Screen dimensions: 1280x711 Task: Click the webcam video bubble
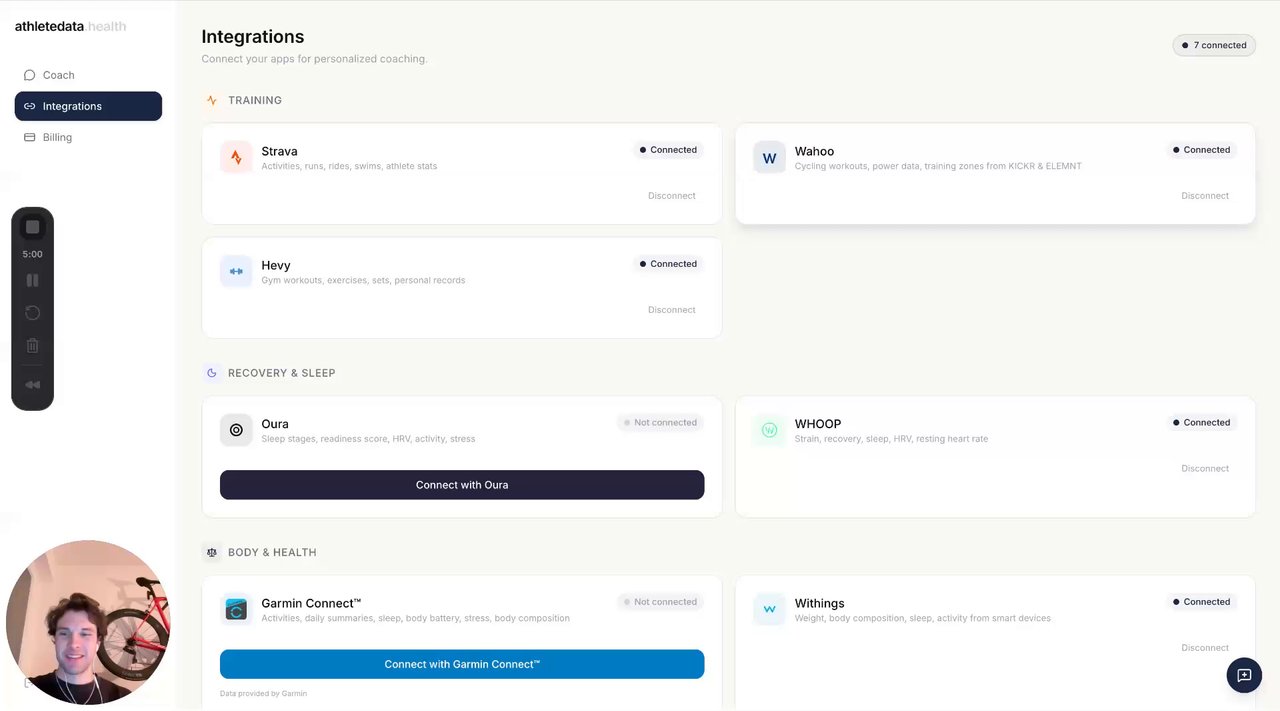tap(88, 622)
